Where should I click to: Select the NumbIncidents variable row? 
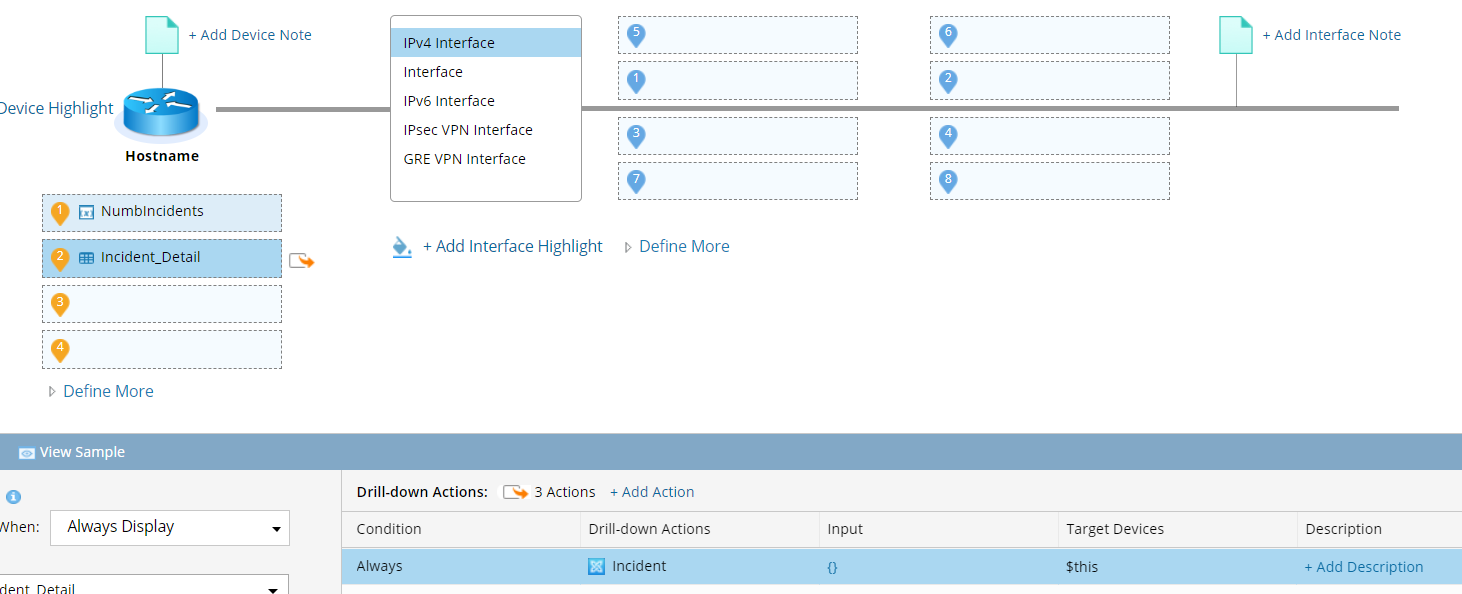pos(161,212)
